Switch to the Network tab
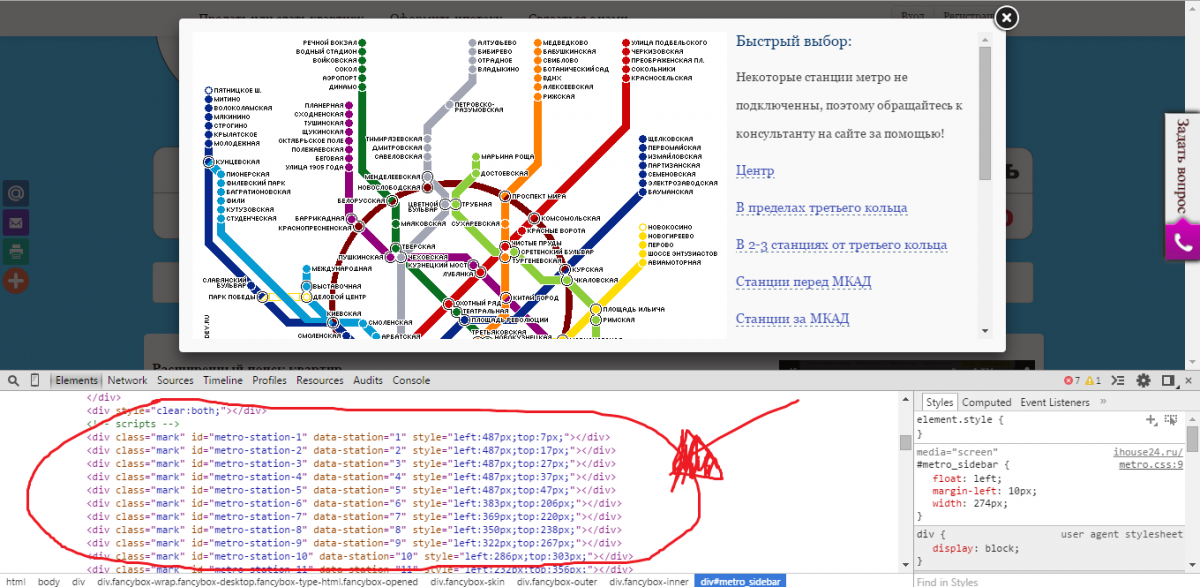The height and width of the screenshot is (587, 1200). point(127,380)
